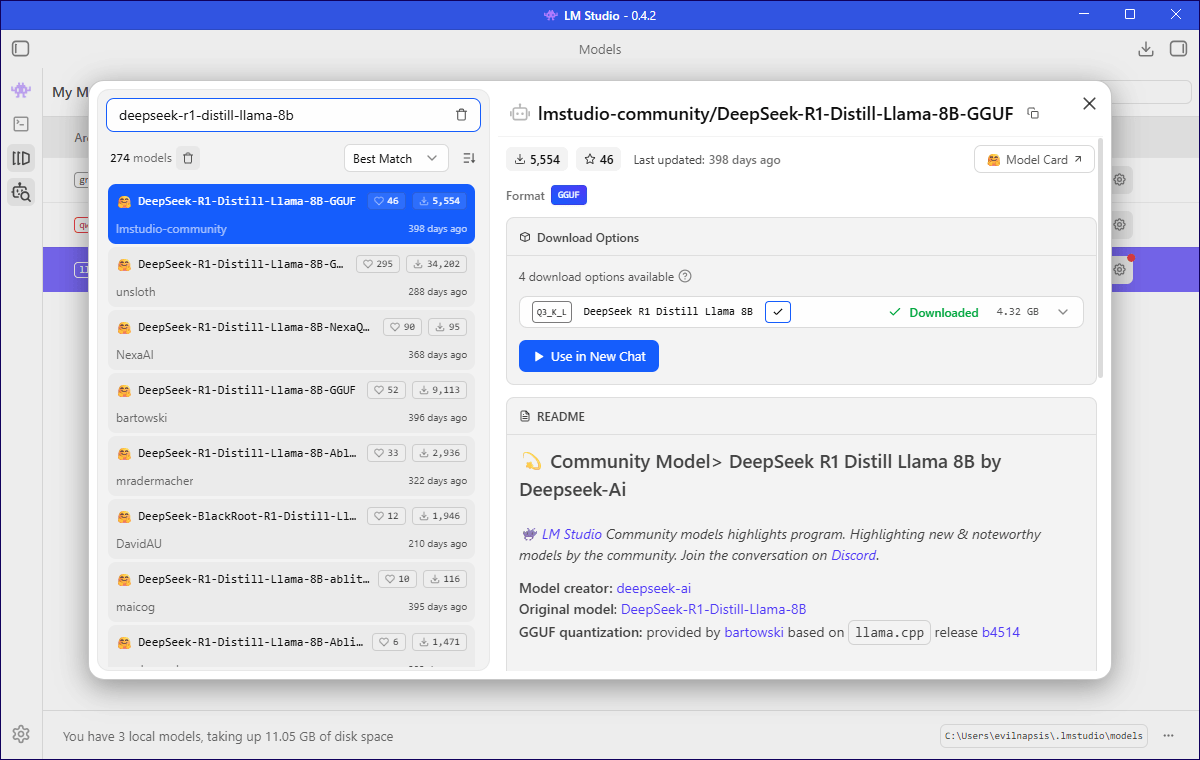The image size is (1200, 760).
Task: Select the unsloth DeepSeek-R1-Distill-Llama-8B result
Action: tap(291, 277)
